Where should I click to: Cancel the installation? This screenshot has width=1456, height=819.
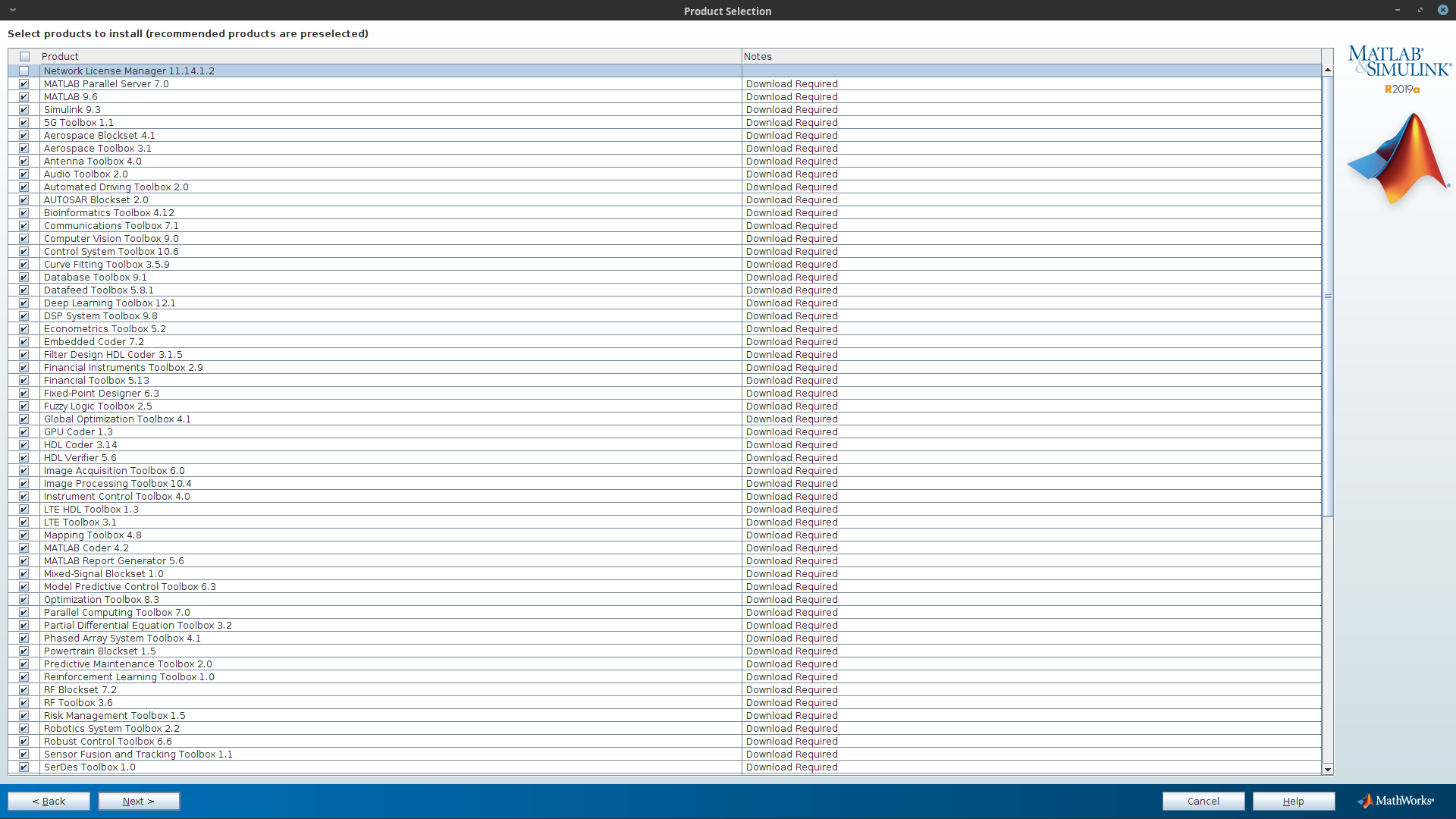tap(1203, 802)
